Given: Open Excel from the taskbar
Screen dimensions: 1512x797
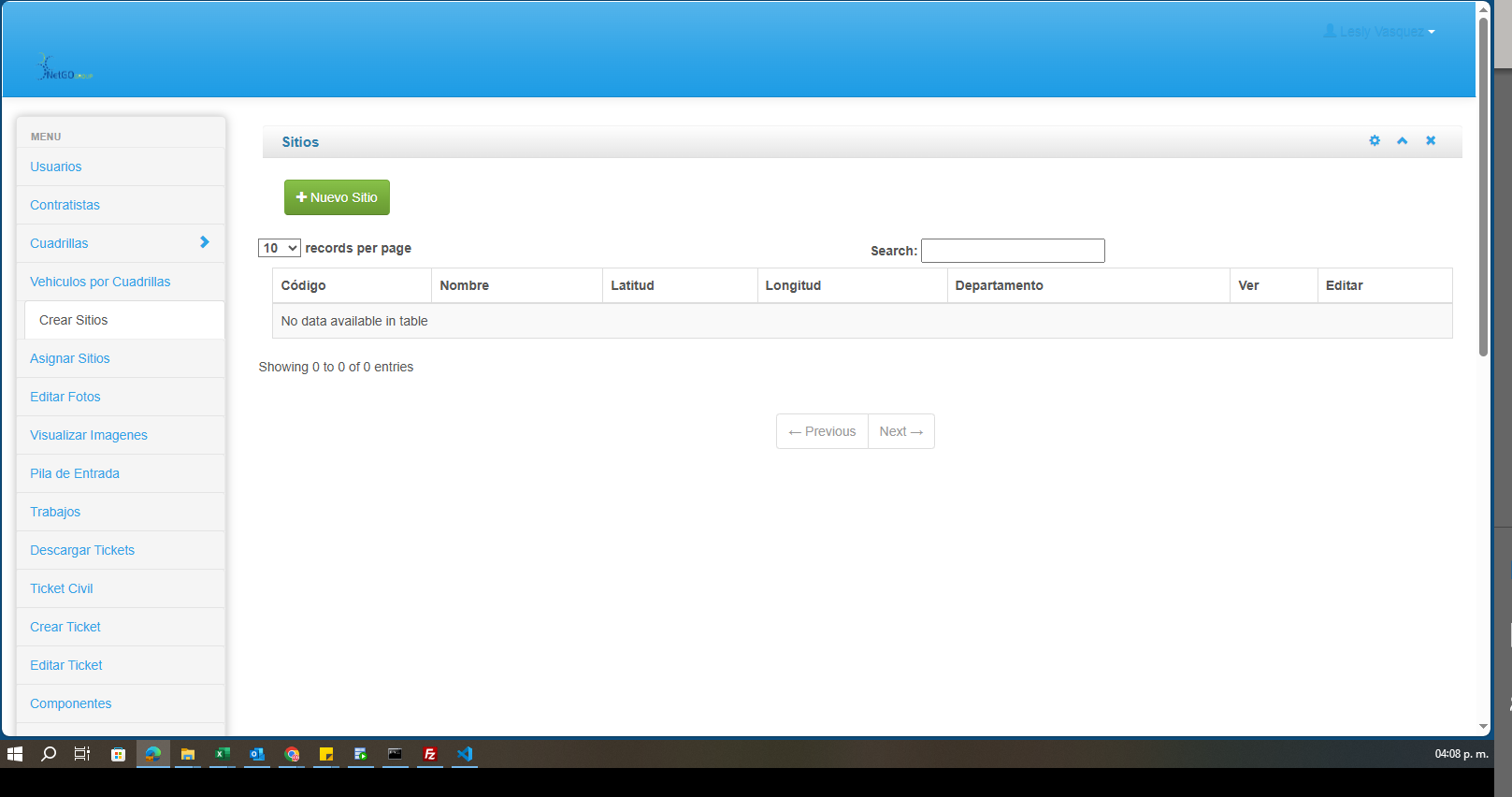Looking at the screenshot, I should coord(223,754).
